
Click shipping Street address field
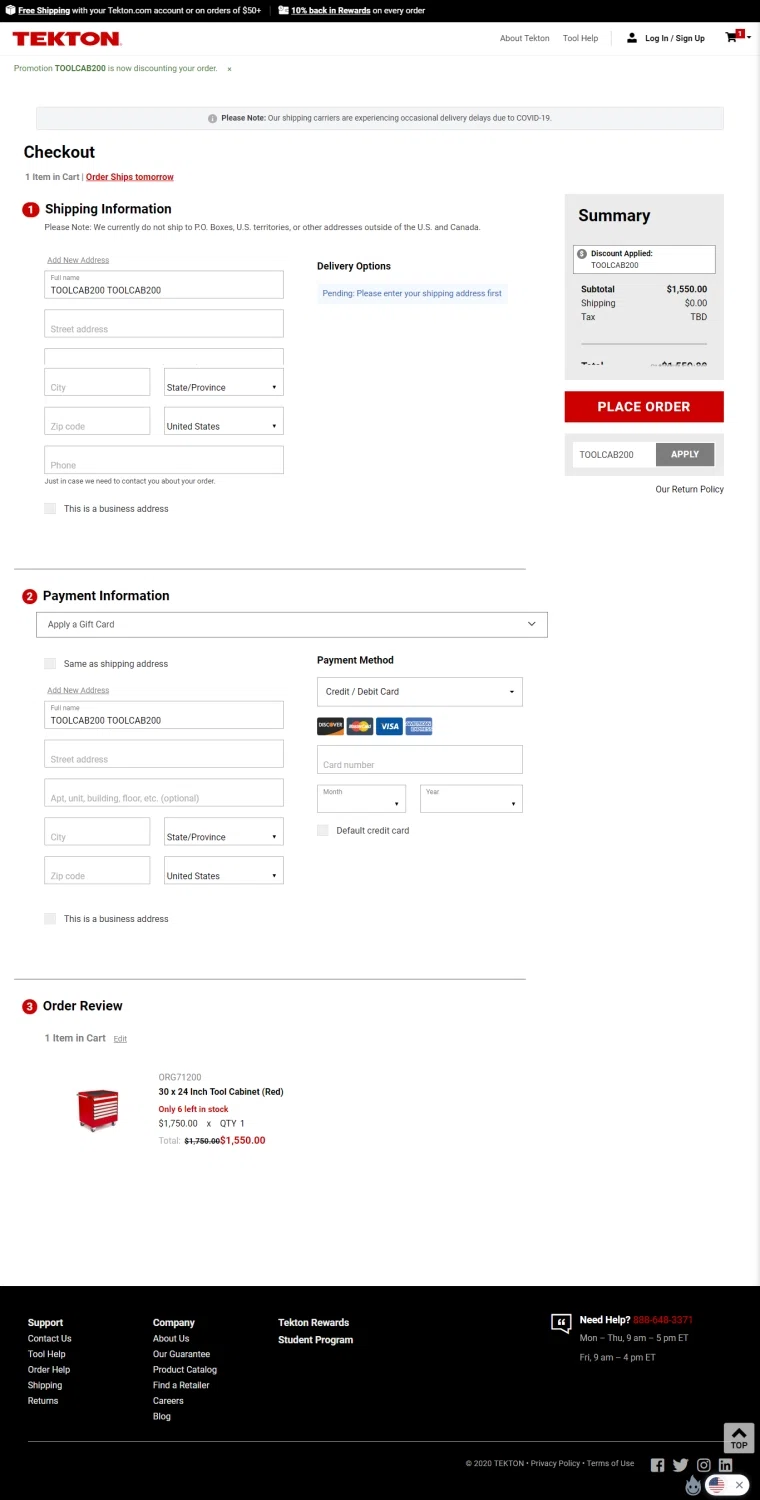(164, 323)
